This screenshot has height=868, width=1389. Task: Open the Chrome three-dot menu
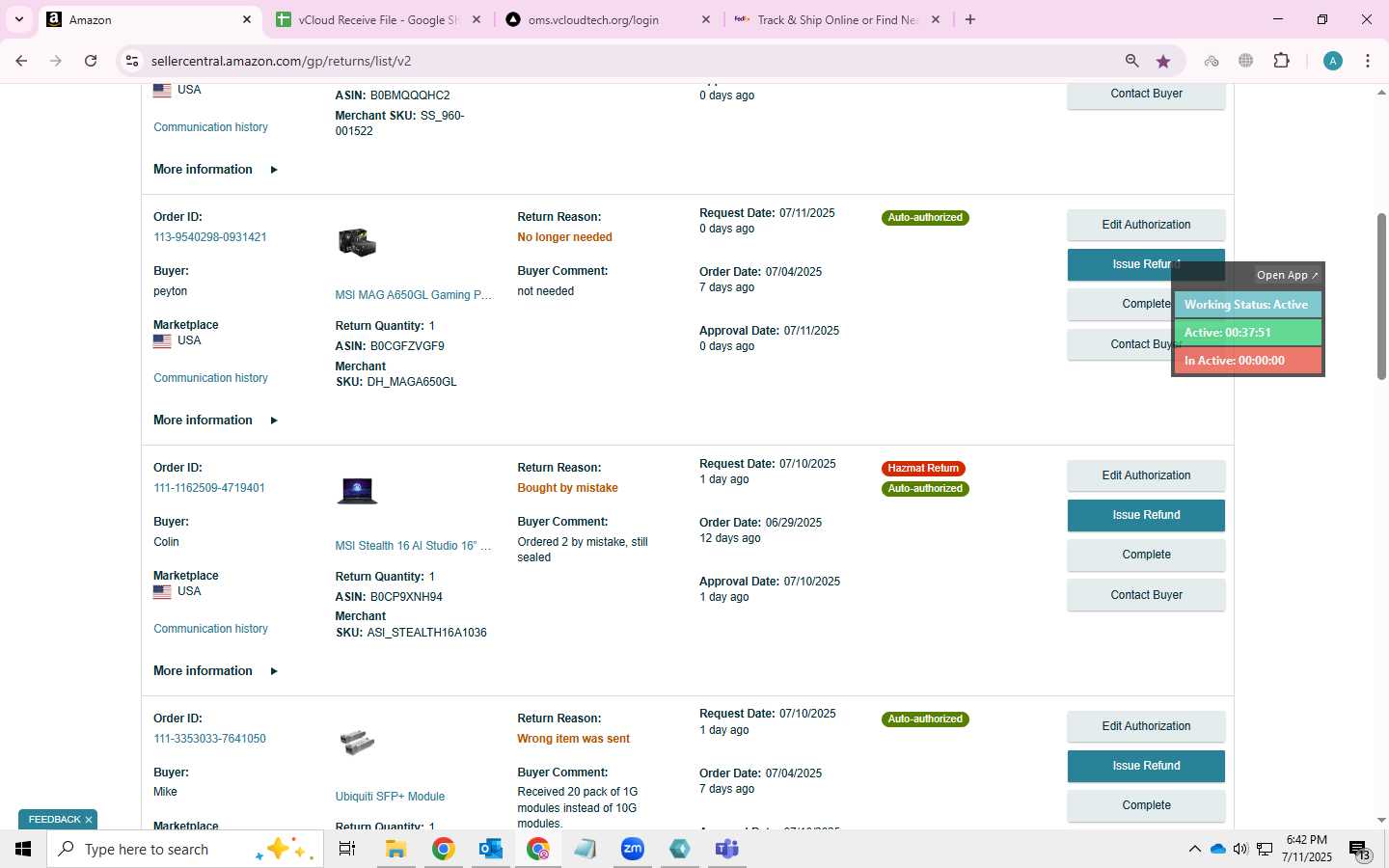(x=1368, y=61)
